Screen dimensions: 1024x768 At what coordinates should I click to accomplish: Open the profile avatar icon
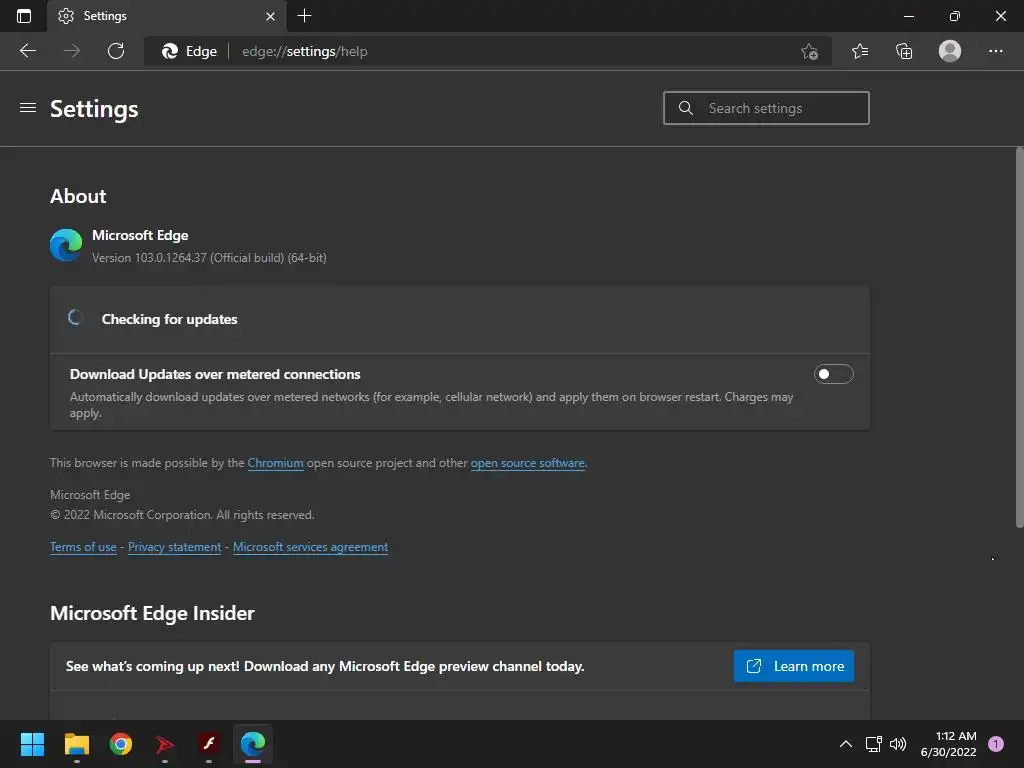coord(950,51)
